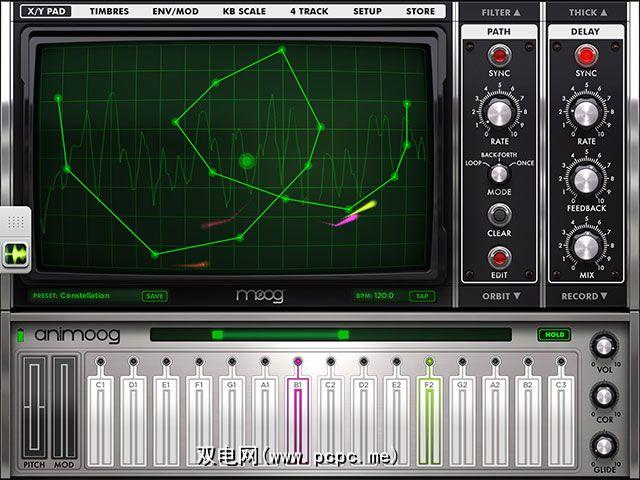This screenshot has height=480, width=640.
Task: Click the green waveform icon on left edge
Action: (15, 256)
